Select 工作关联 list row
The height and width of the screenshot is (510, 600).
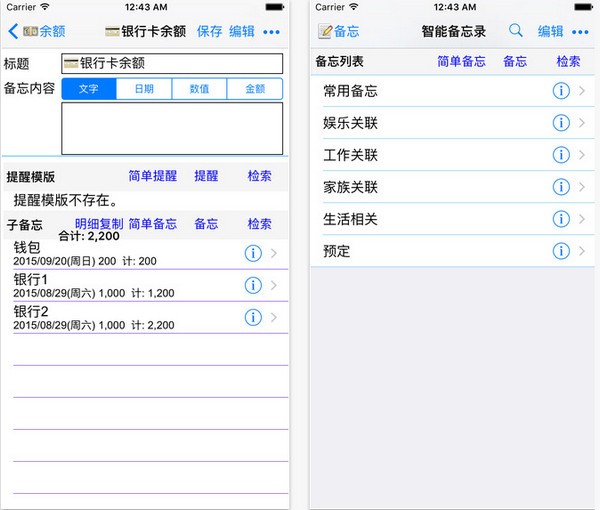(x=453, y=155)
